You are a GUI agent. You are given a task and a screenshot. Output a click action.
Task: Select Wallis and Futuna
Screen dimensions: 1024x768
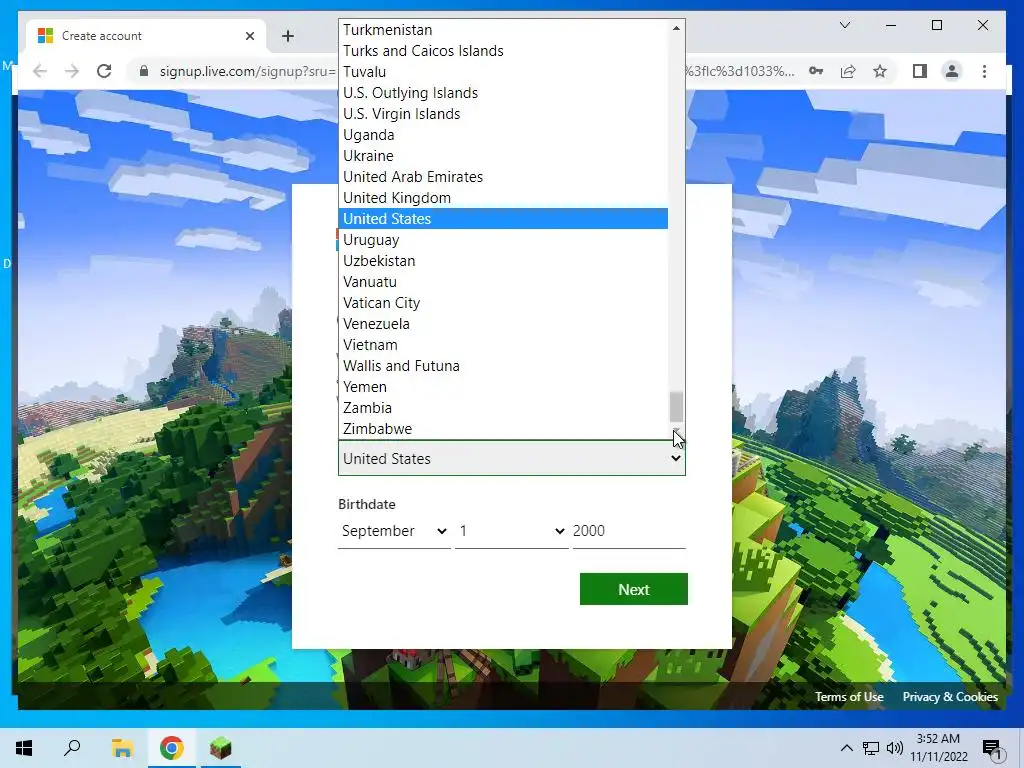(x=503, y=366)
